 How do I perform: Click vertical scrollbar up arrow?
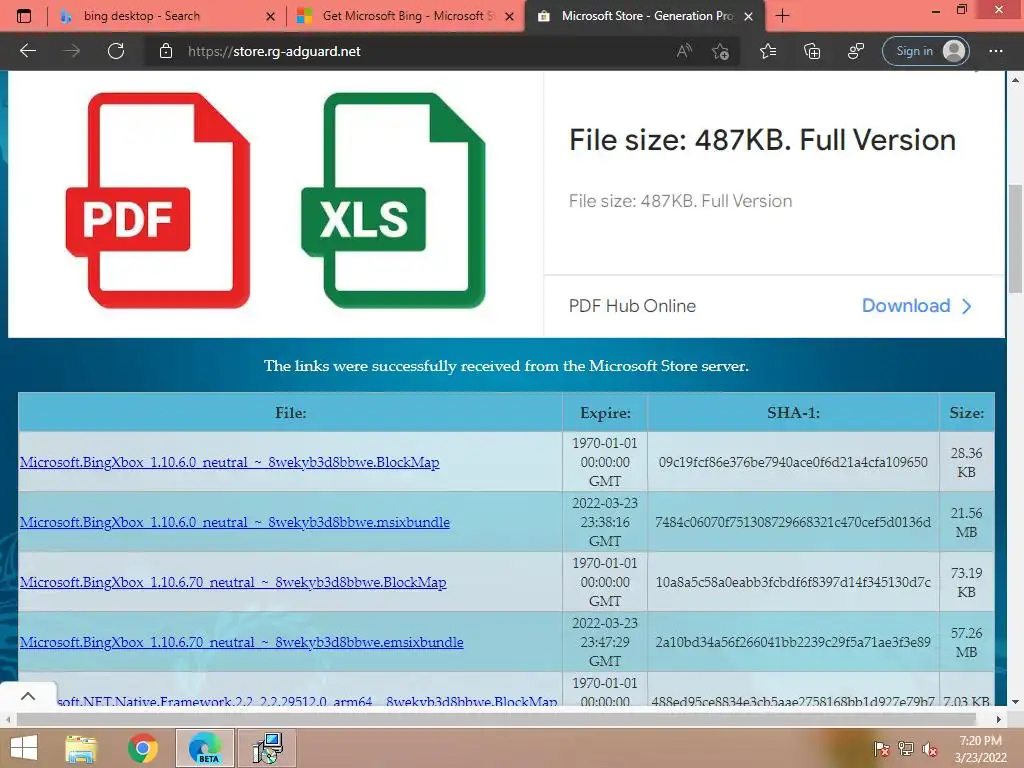1015,80
